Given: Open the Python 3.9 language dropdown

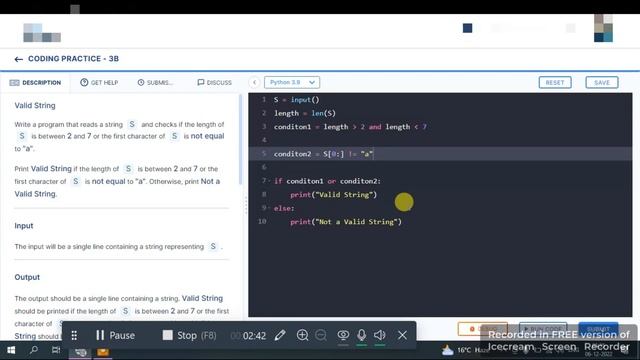Looking at the screenshot, I should pos(292,82).
